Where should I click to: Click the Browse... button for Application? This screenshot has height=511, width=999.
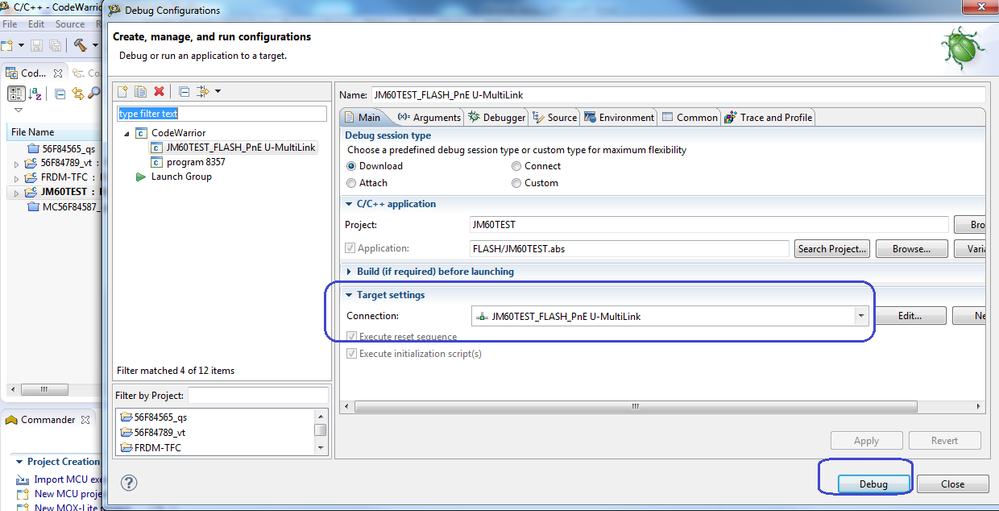(911, 248)
